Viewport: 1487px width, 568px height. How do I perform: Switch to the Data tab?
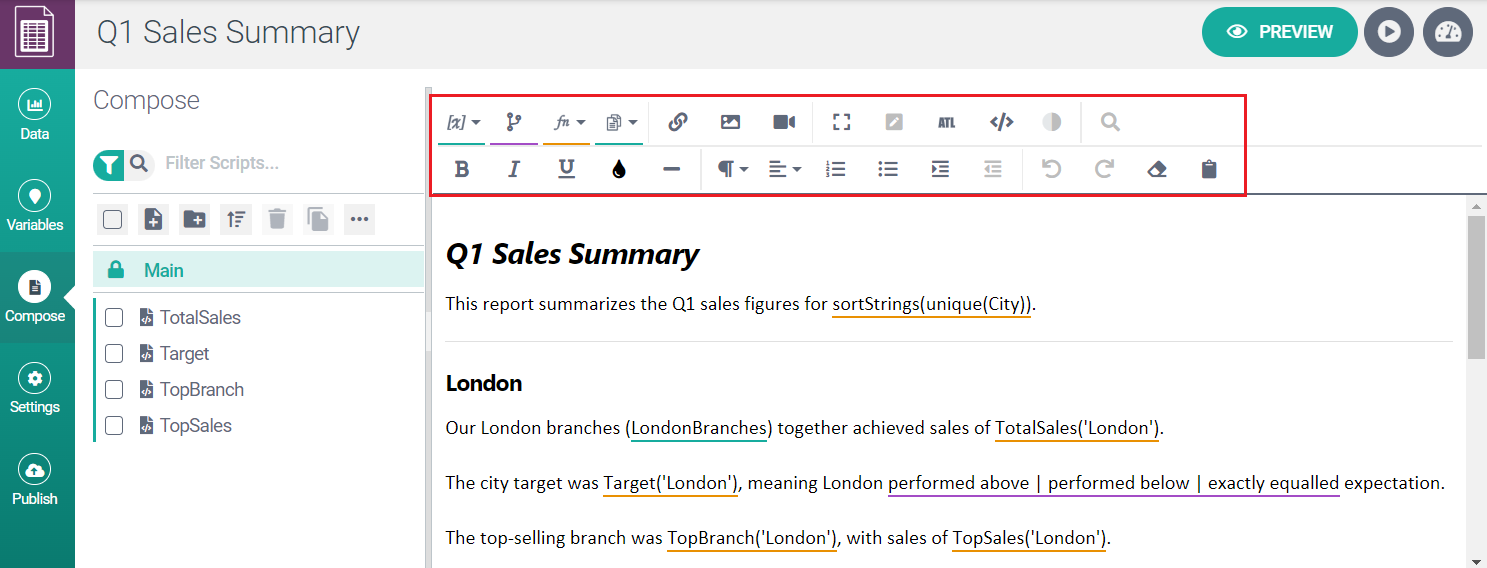(35, 115)
